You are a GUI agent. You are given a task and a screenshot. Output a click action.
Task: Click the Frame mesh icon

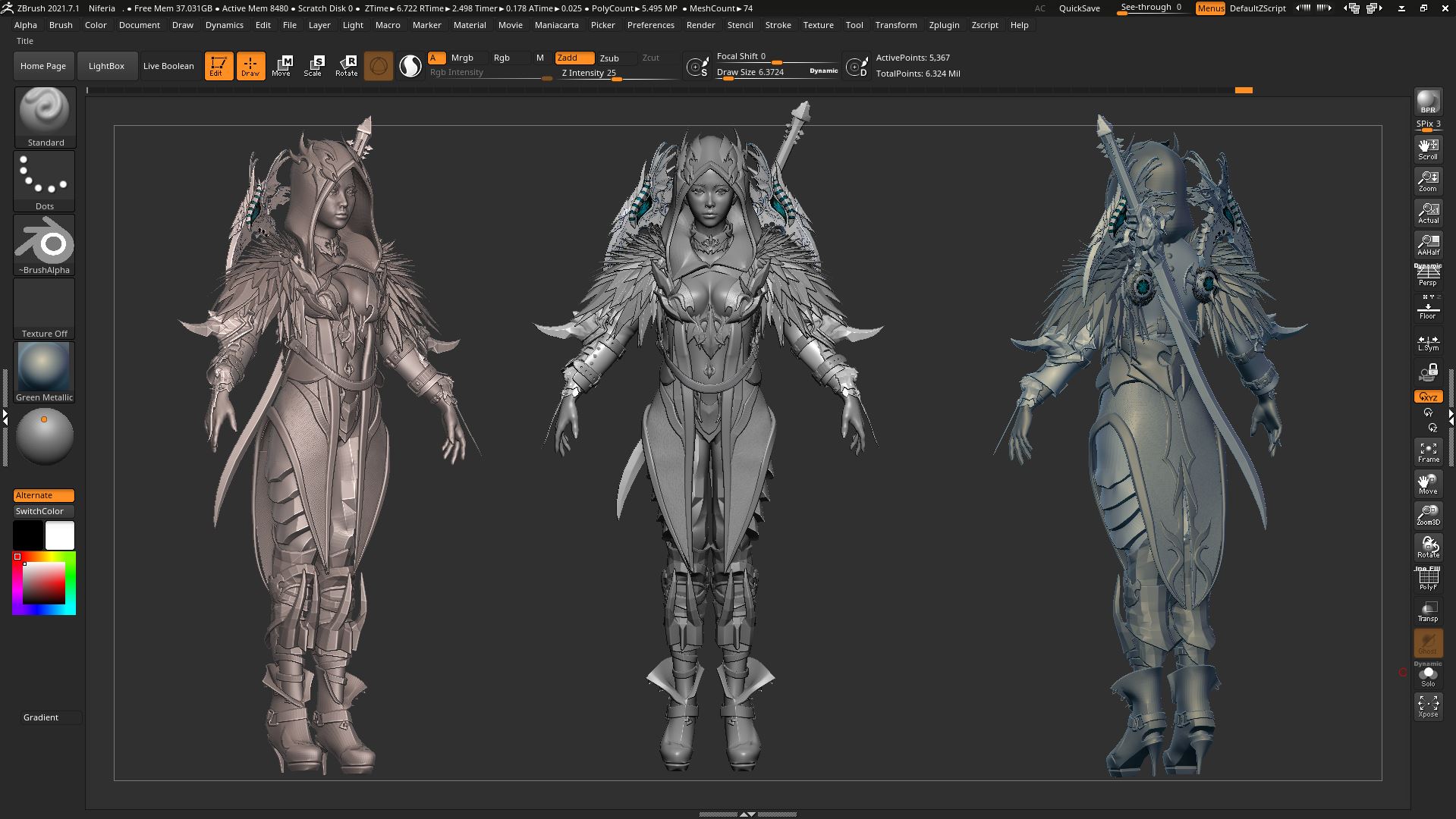pyautogui.click(x=1428, y=452)
